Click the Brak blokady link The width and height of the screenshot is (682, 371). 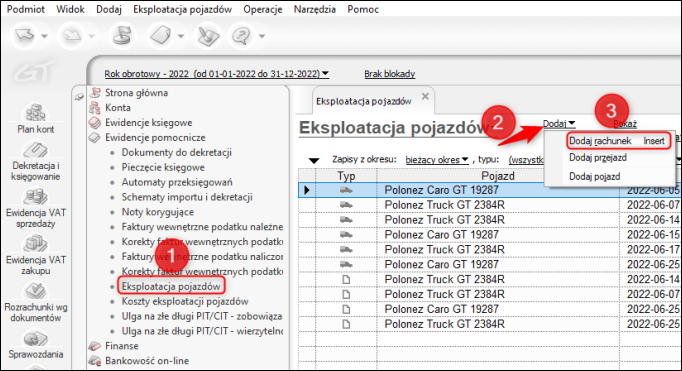390,74
